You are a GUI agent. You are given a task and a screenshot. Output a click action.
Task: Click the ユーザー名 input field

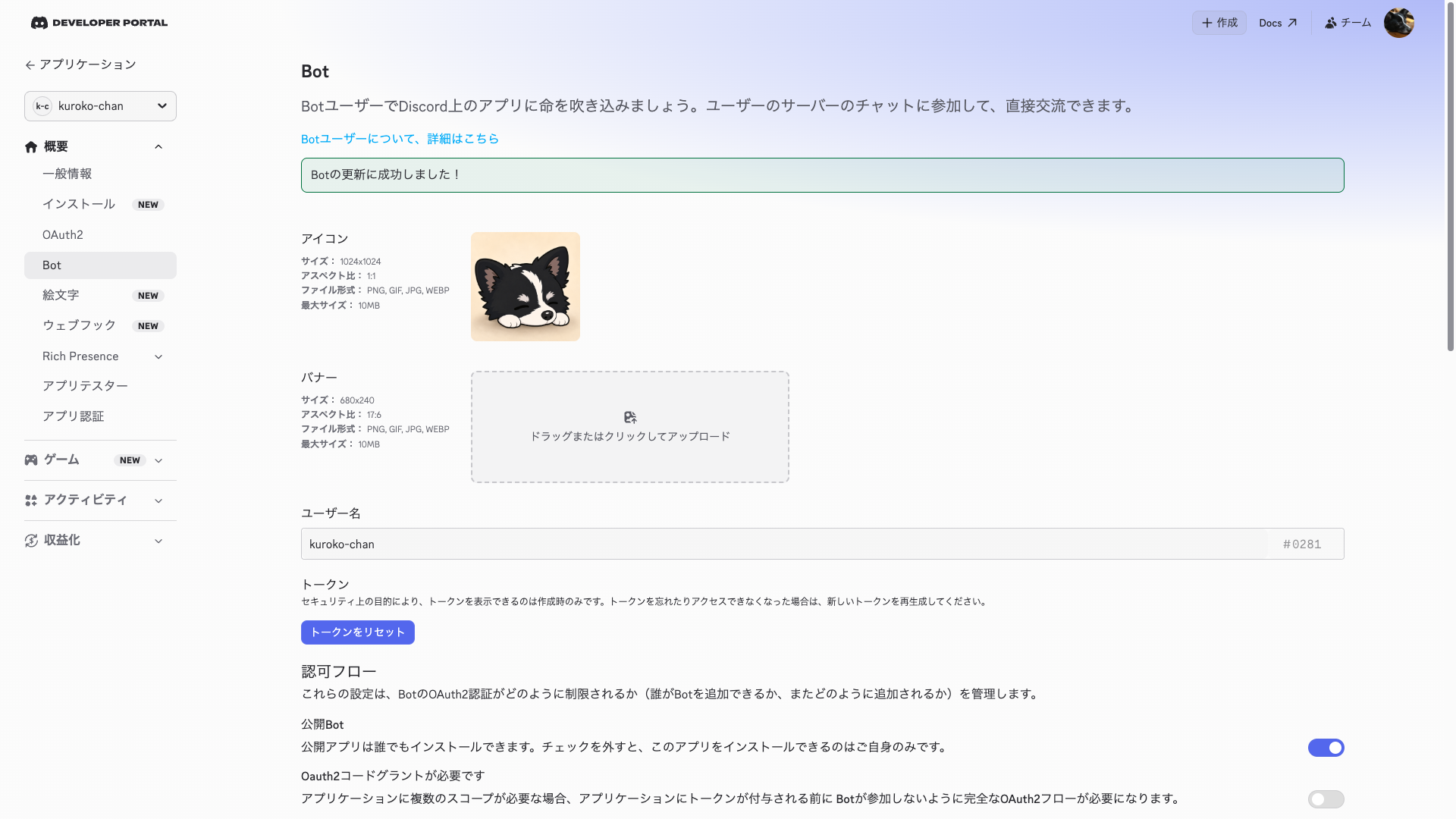784,544
